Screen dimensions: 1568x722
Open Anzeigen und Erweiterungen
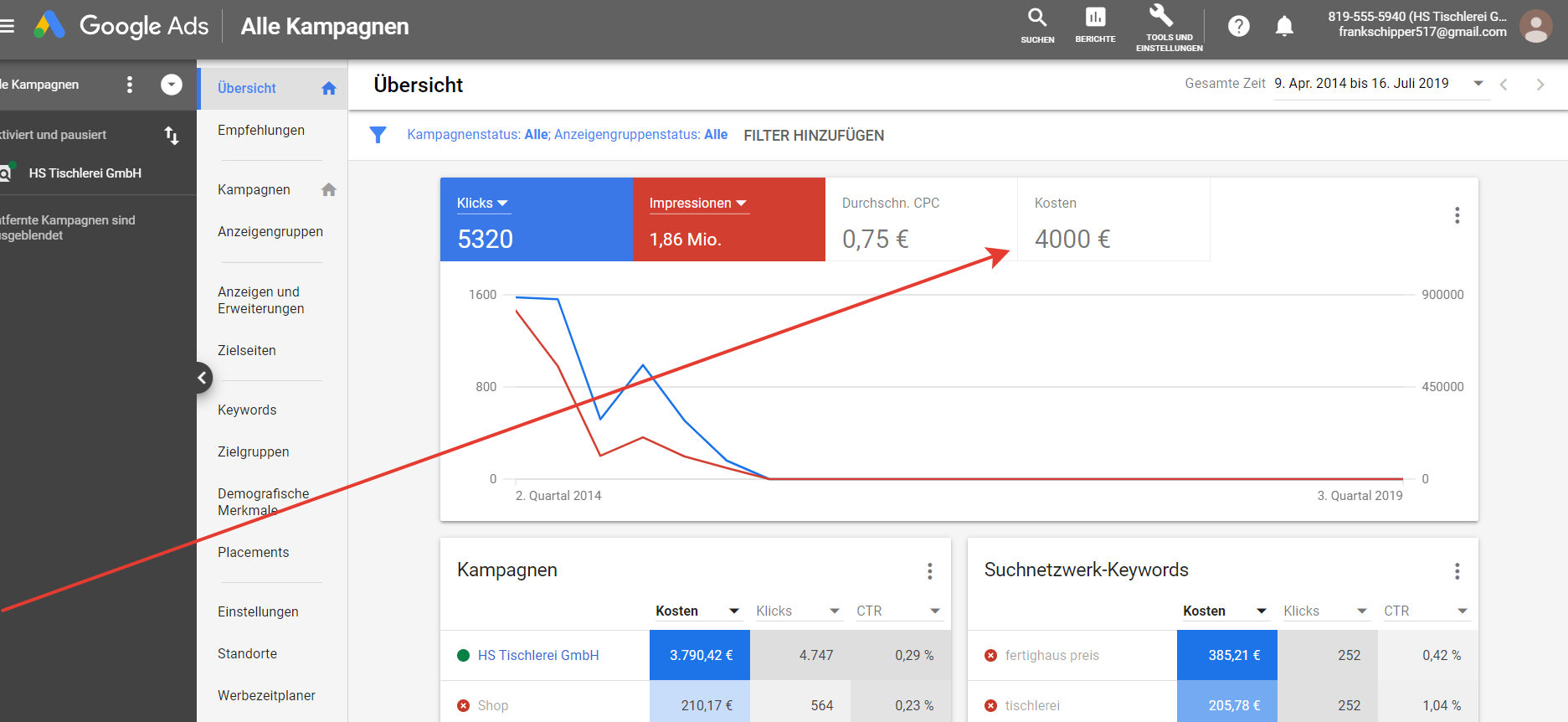[x=261, y=301]
